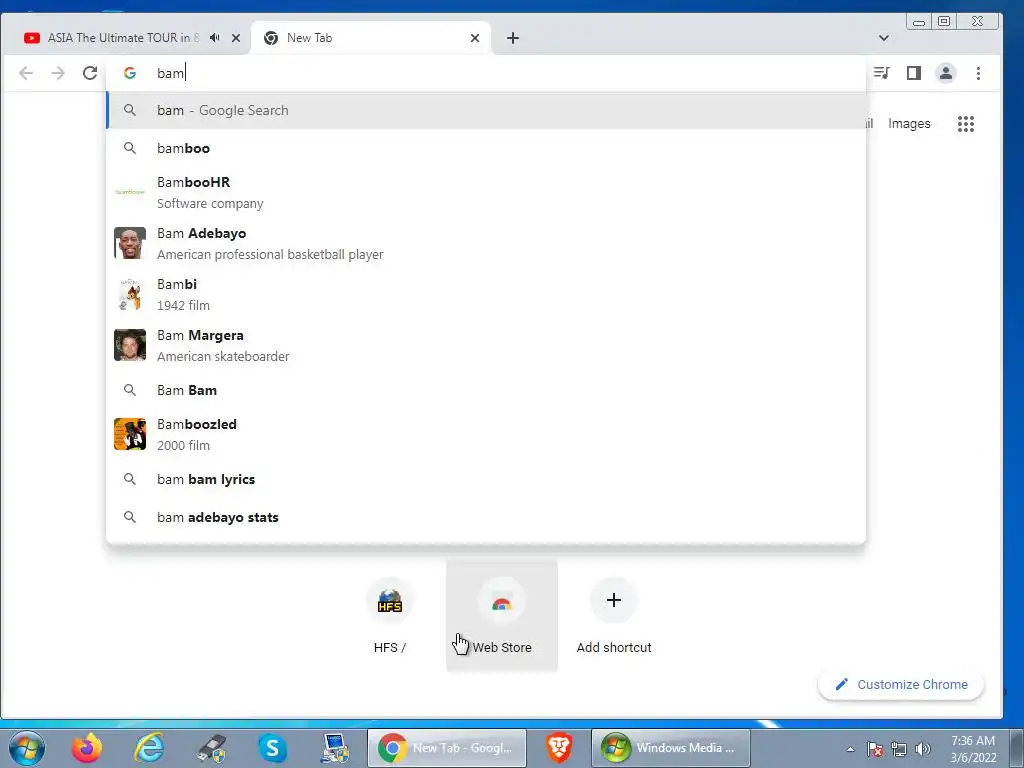Screen dimensions: 1024x768
Task: Click Bam Adebayo's photo thumbnail
Action: (130, 243)
